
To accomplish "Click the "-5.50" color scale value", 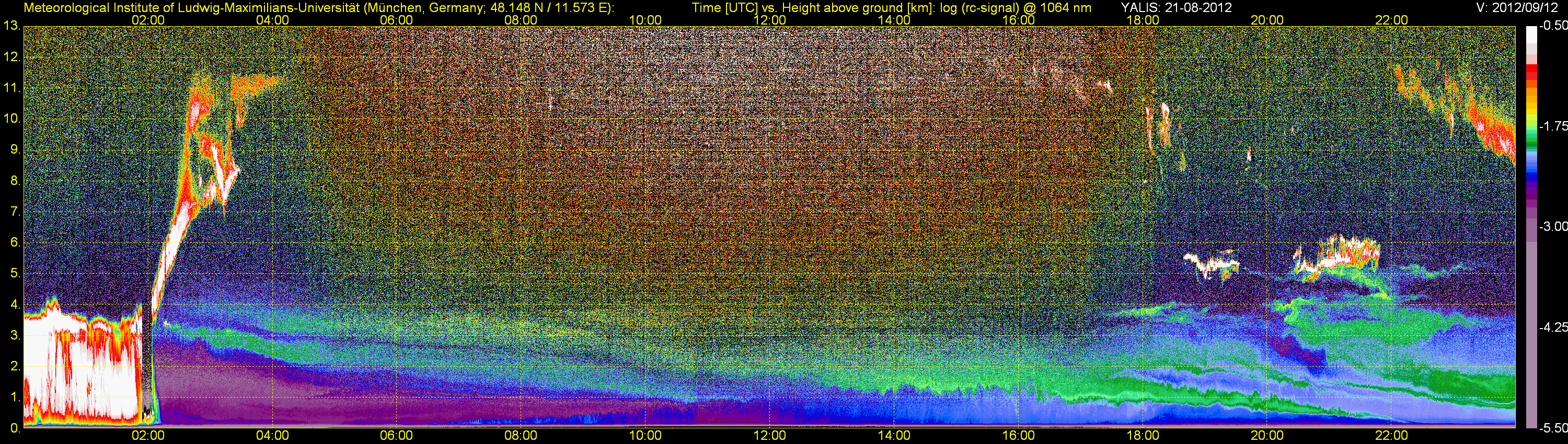I will point(1553,428).
